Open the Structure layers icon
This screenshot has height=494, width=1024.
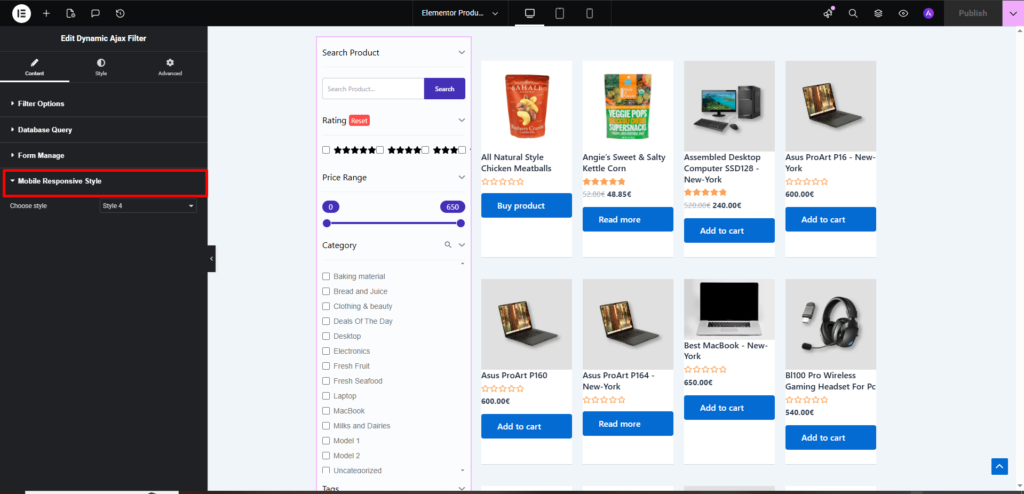click(x=878, y=13)
